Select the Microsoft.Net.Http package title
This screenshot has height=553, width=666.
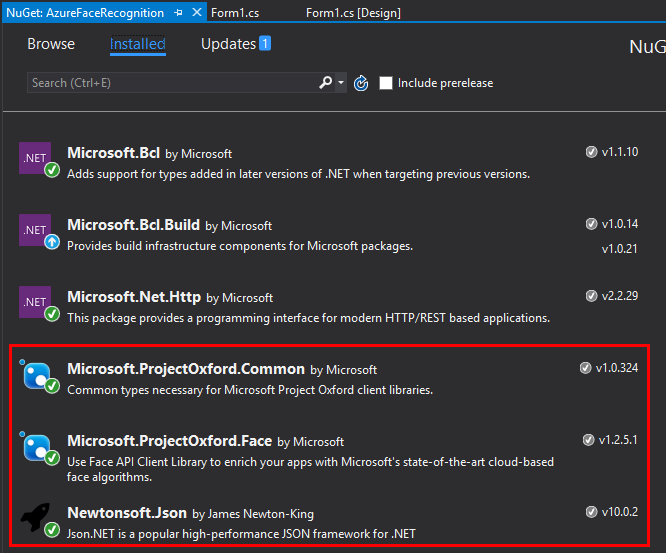(x=134, y=296)
